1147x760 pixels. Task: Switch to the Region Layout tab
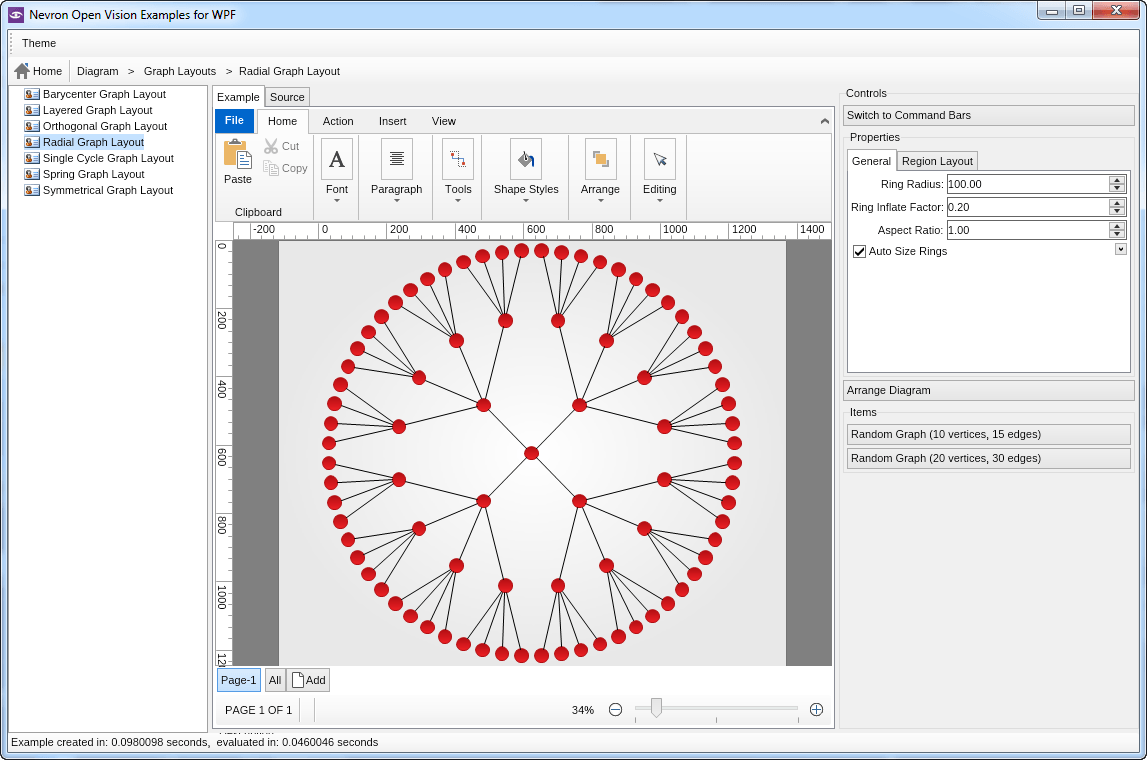(x=937, y=161)
